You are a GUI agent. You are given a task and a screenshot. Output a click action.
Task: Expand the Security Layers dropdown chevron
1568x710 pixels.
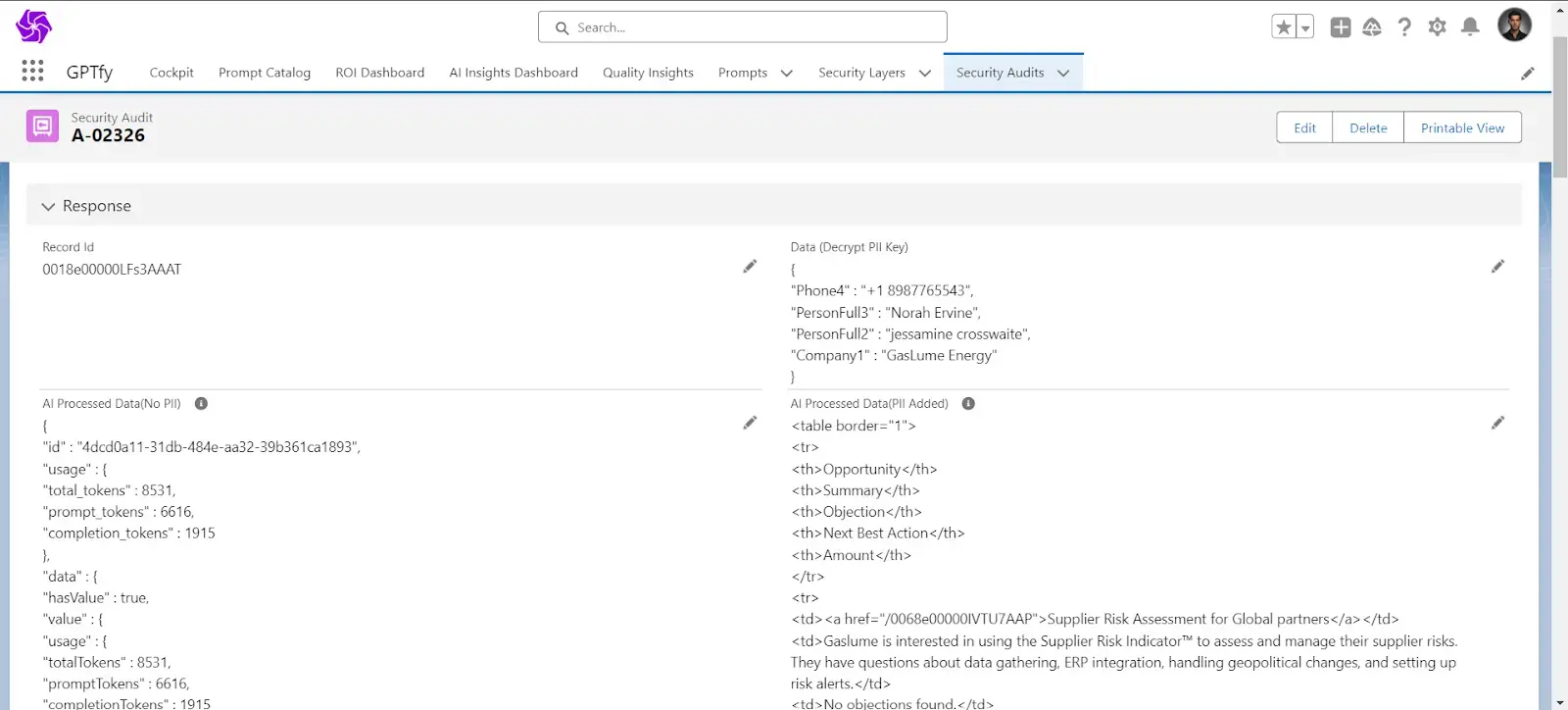[924, 74]
